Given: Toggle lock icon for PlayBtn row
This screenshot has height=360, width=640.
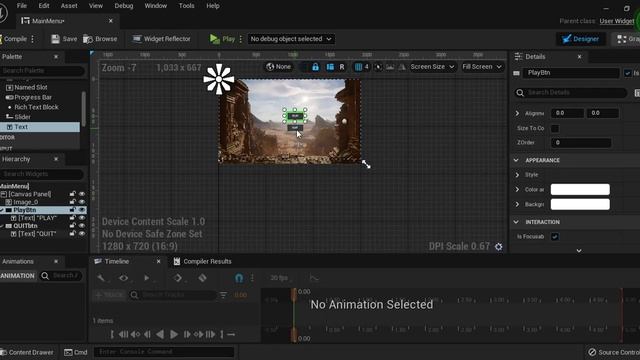Looking at the screenshot, I should tap(72, 210).
